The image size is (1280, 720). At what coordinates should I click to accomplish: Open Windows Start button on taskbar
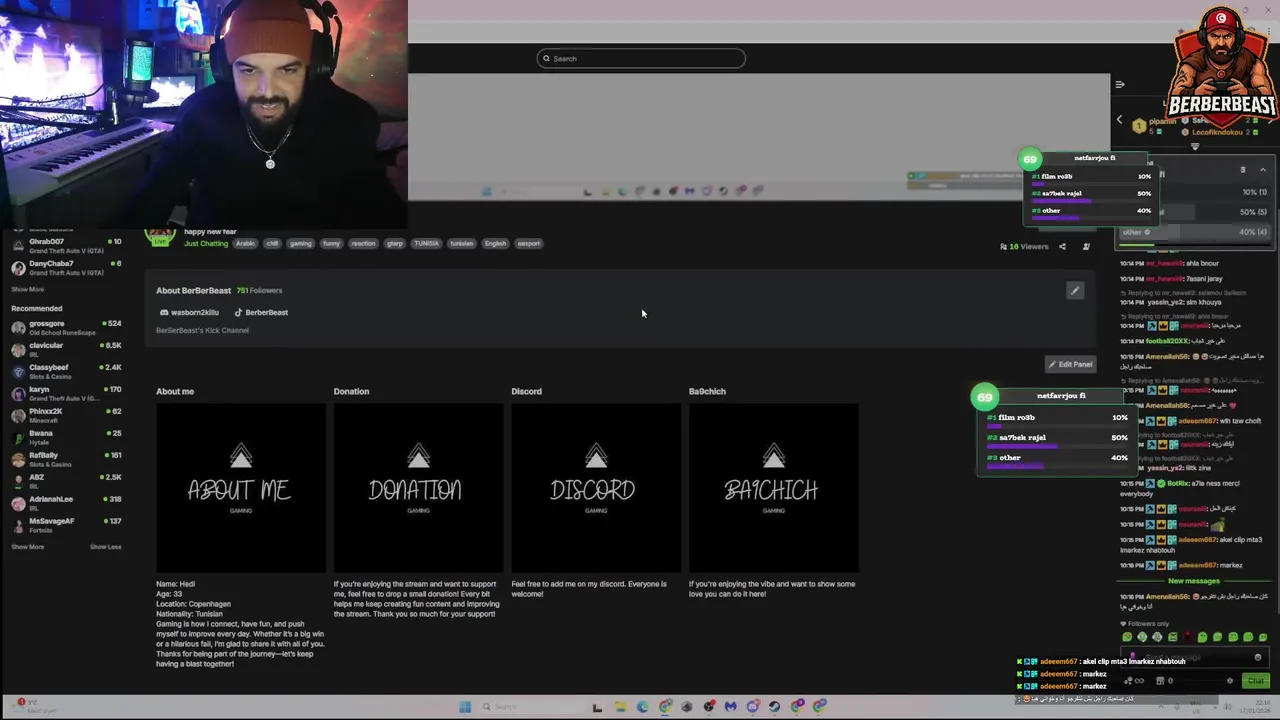[x=465, y=707]
